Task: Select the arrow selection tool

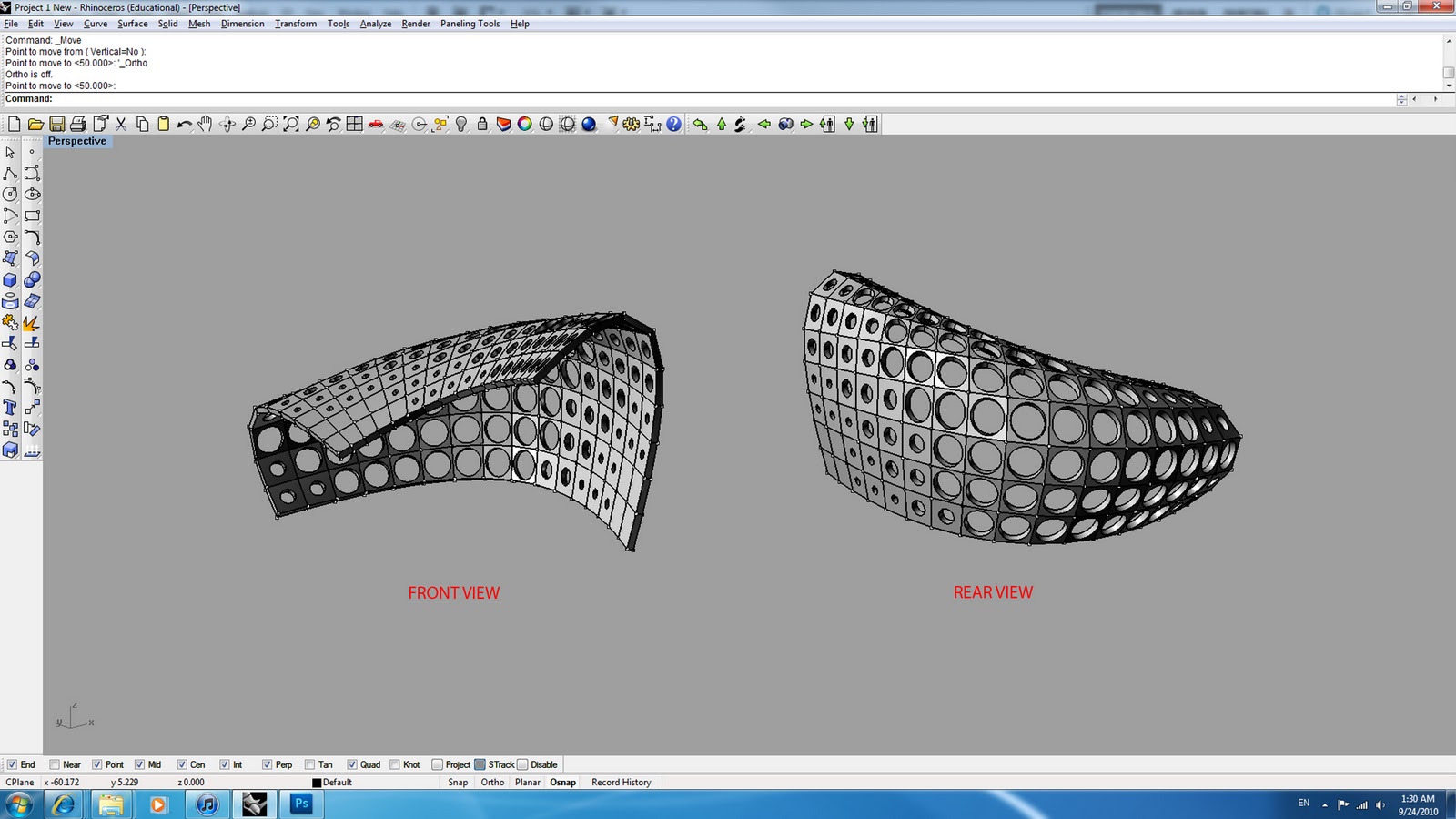Action: (x=11, y=153)
